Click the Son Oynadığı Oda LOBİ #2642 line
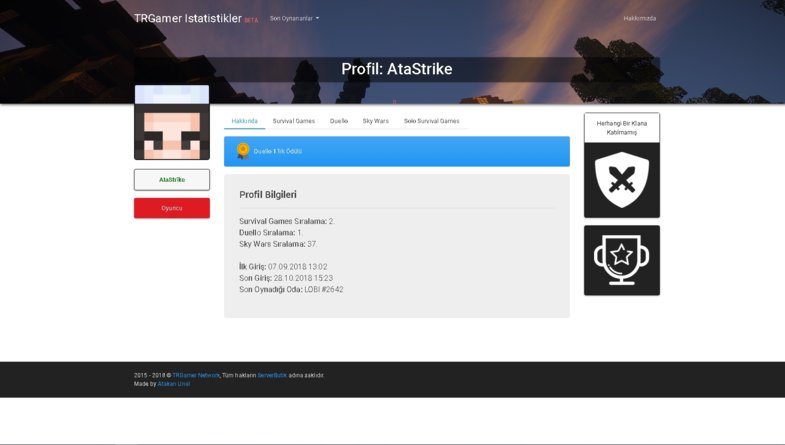The height and width of the screenshot is (445, 785). pos(291,290)
